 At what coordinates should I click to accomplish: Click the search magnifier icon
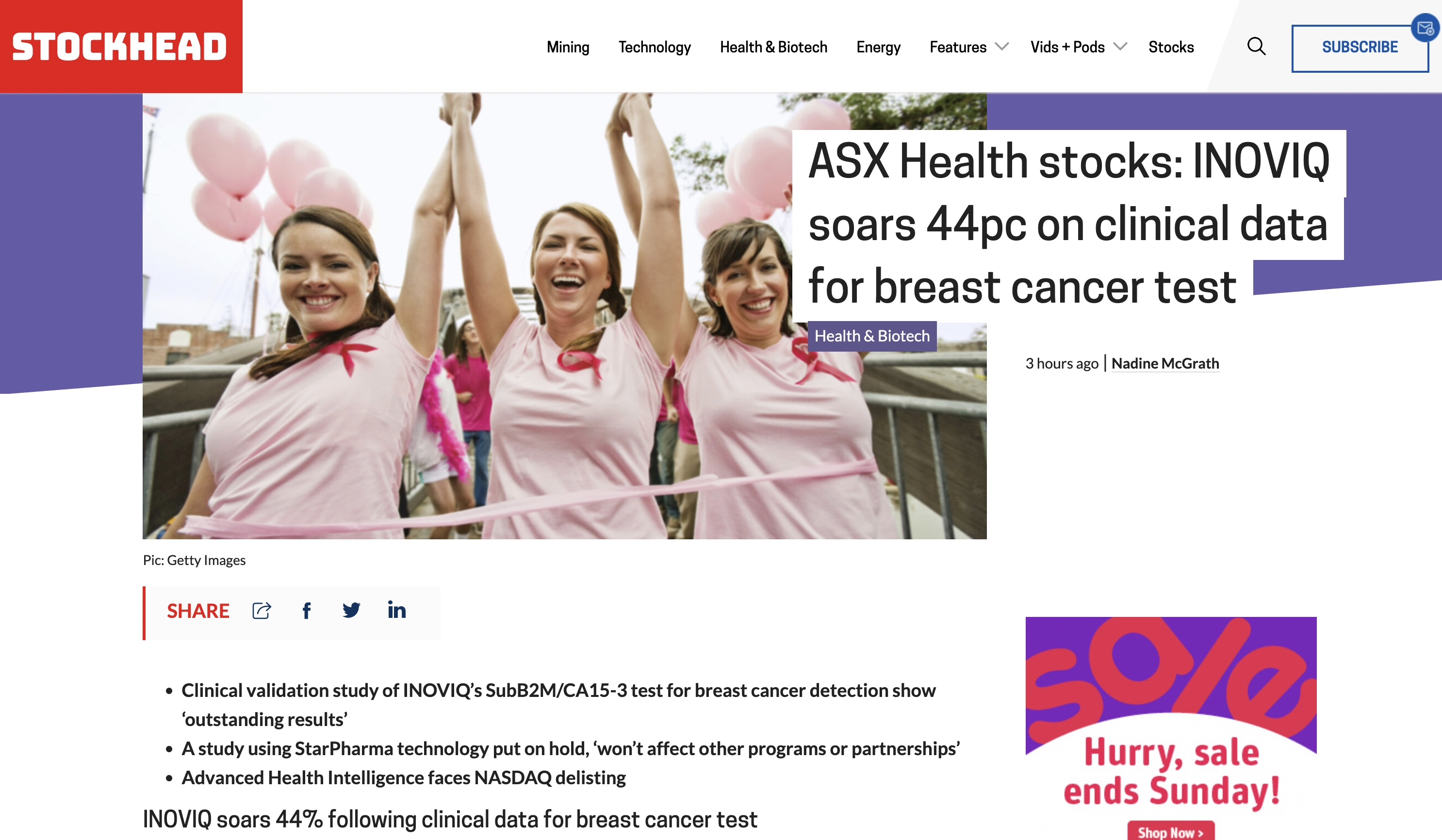point(1256,47)
